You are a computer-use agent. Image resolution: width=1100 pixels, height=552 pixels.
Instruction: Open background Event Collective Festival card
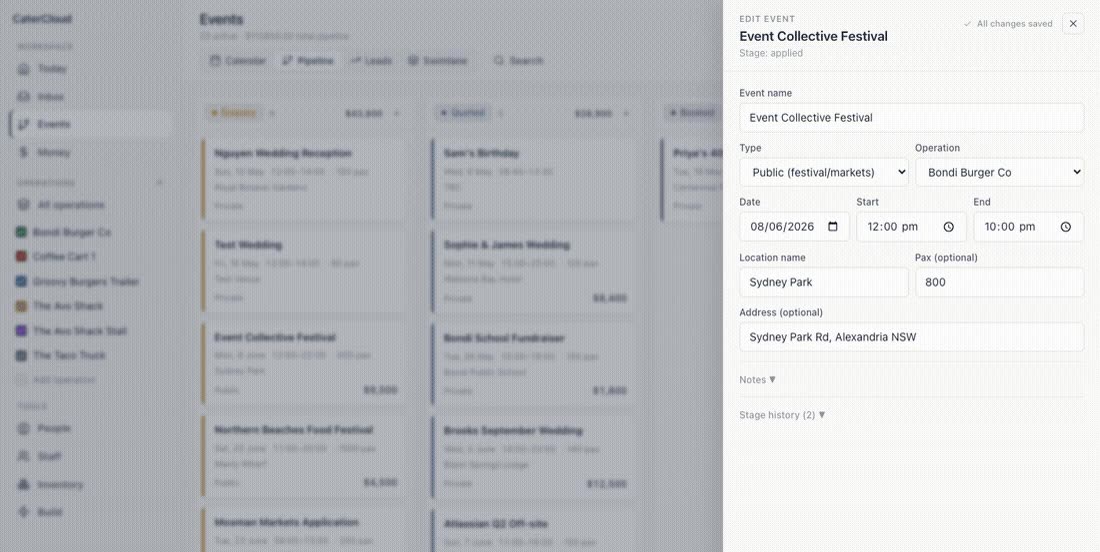(303, 363)
